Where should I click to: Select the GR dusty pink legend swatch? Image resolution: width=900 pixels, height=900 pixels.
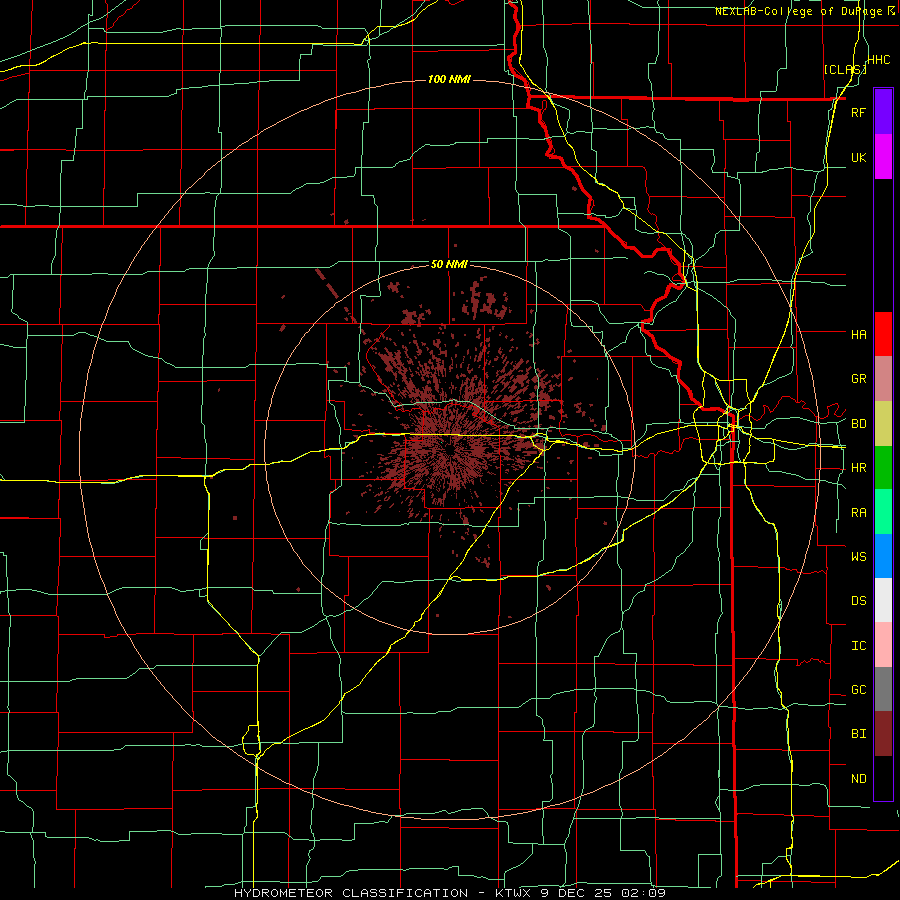[883, 378]
